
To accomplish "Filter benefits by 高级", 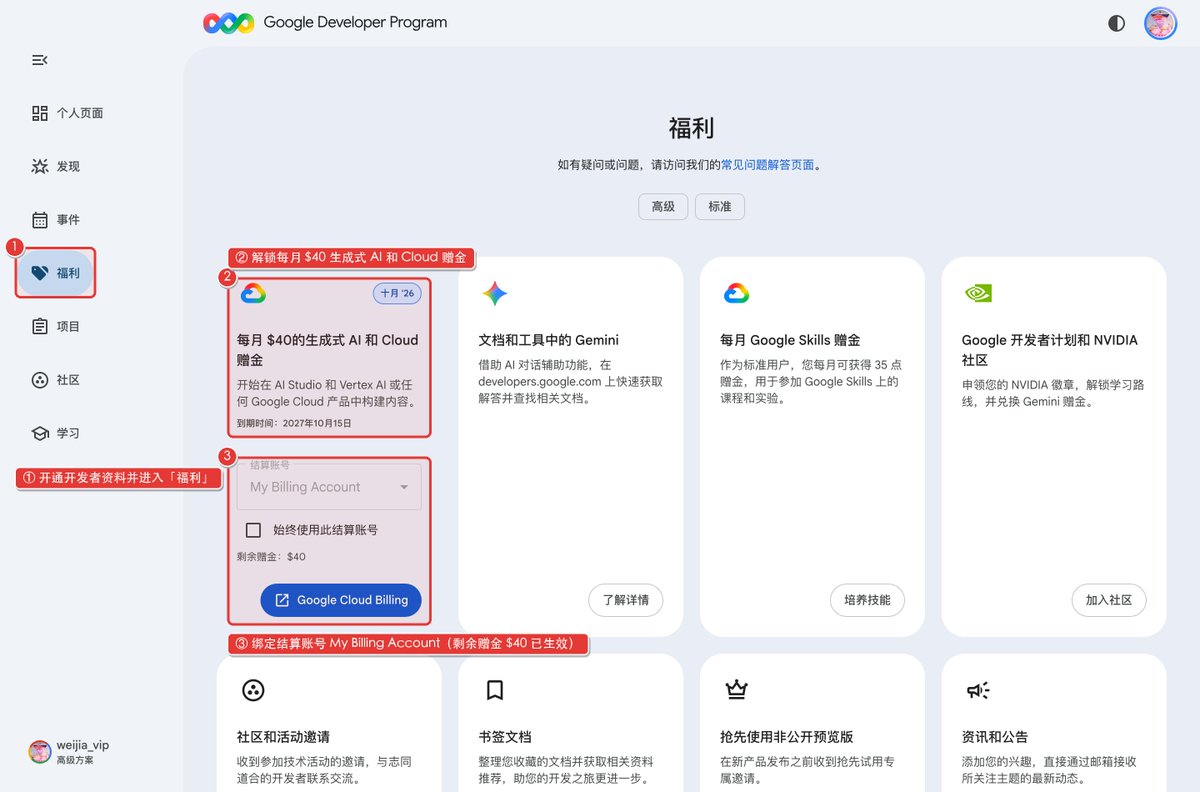I will click(x=663, y=207).
